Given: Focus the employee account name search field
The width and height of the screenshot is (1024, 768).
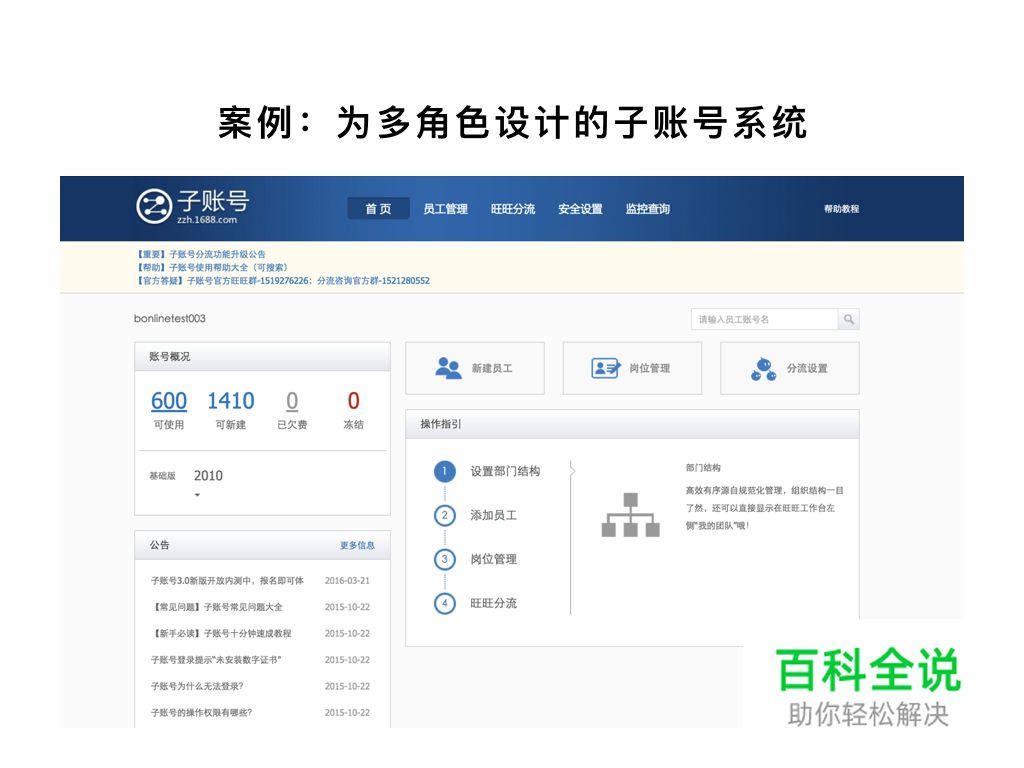Looking at the screenshot, I should click(x=764, y=320).
